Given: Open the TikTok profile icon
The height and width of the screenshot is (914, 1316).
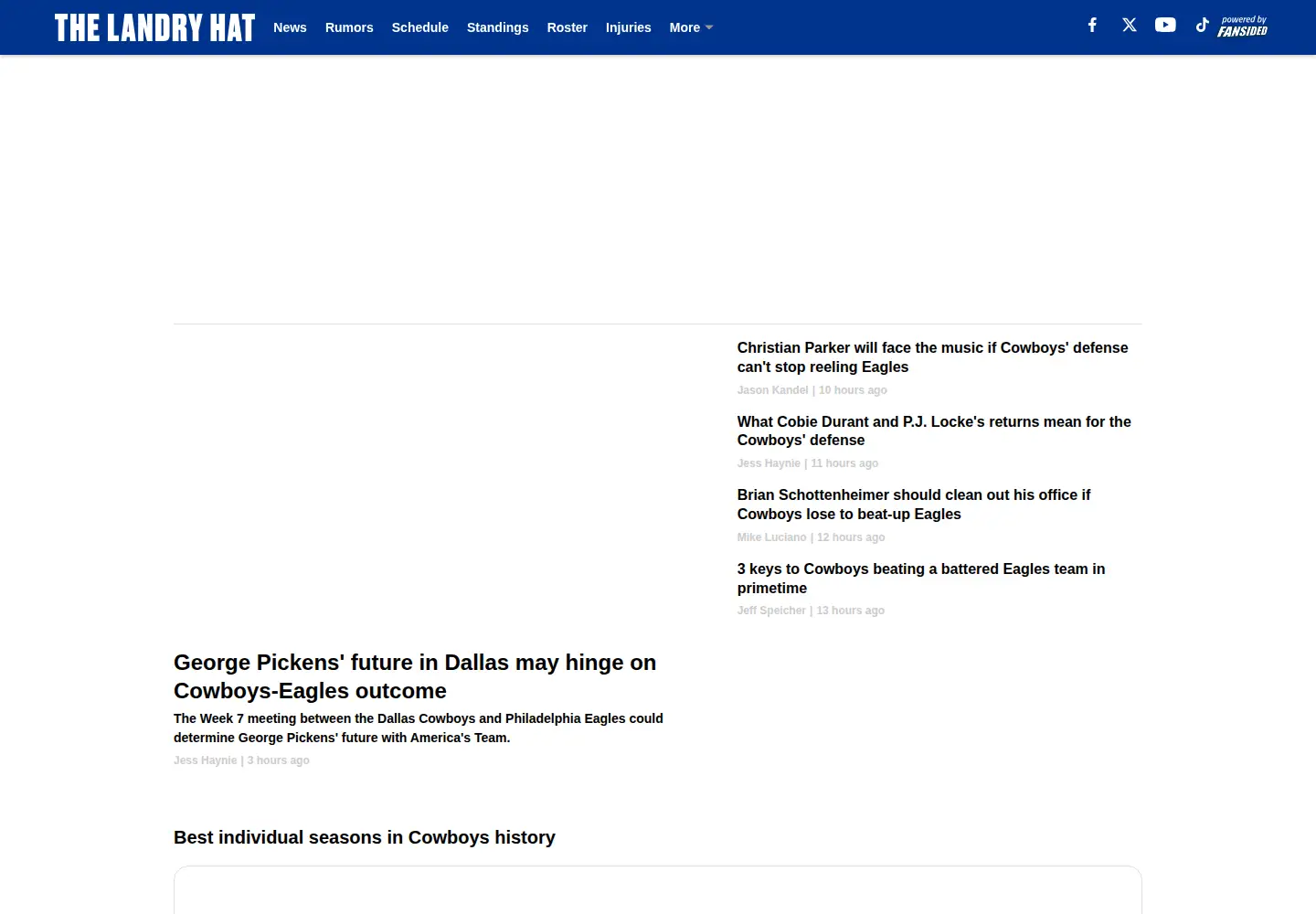Looking at the screenshot, I should tap(1202, 26).
